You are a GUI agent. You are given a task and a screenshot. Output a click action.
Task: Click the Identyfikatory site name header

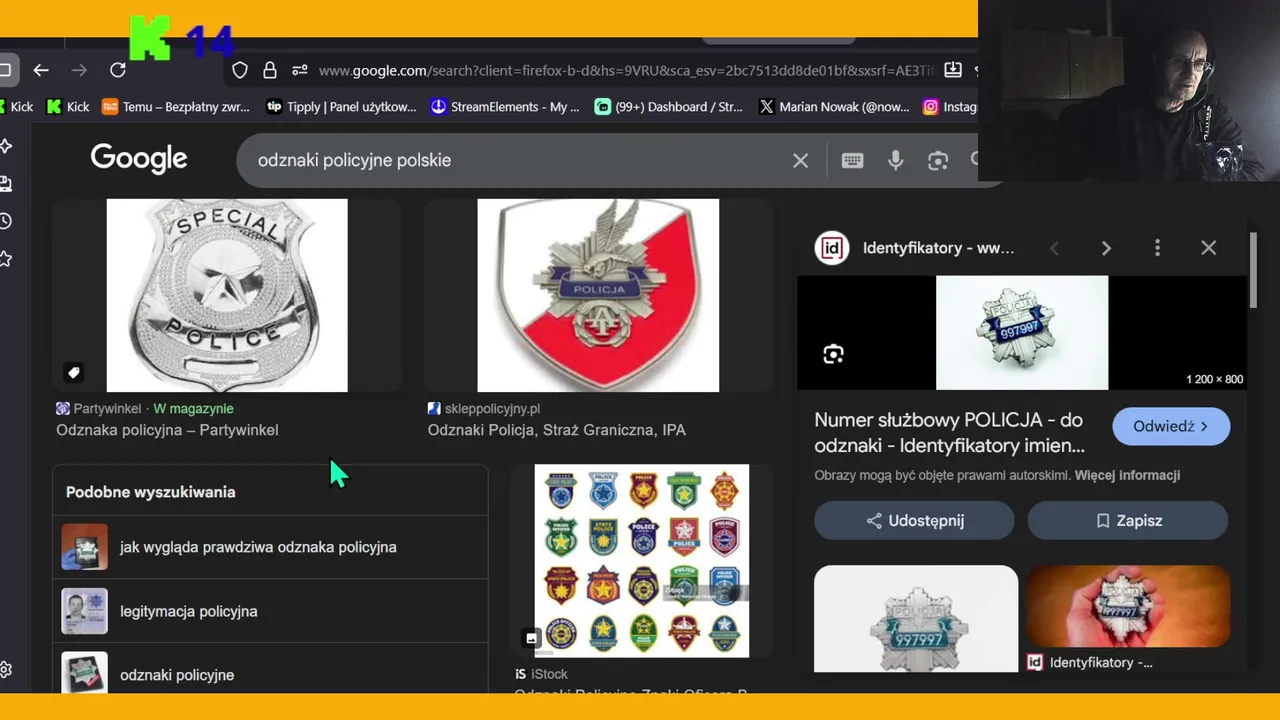(x=938, y=248)
